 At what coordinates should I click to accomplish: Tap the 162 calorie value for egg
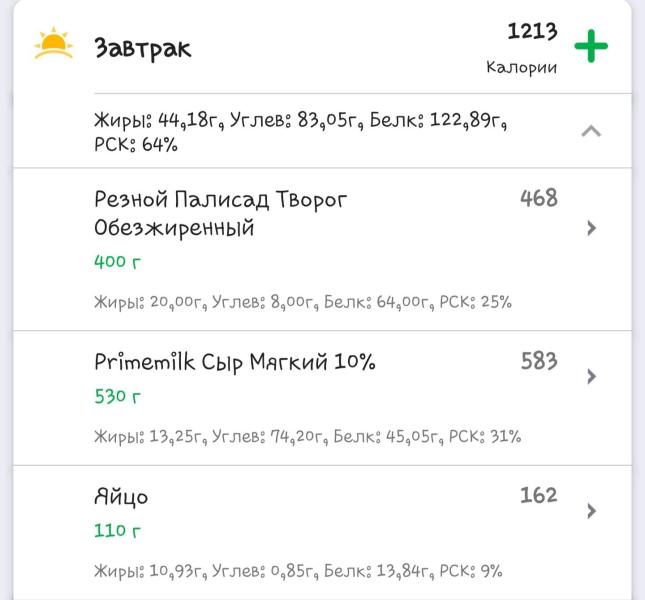pyautogui.click(x=539, y=495)
